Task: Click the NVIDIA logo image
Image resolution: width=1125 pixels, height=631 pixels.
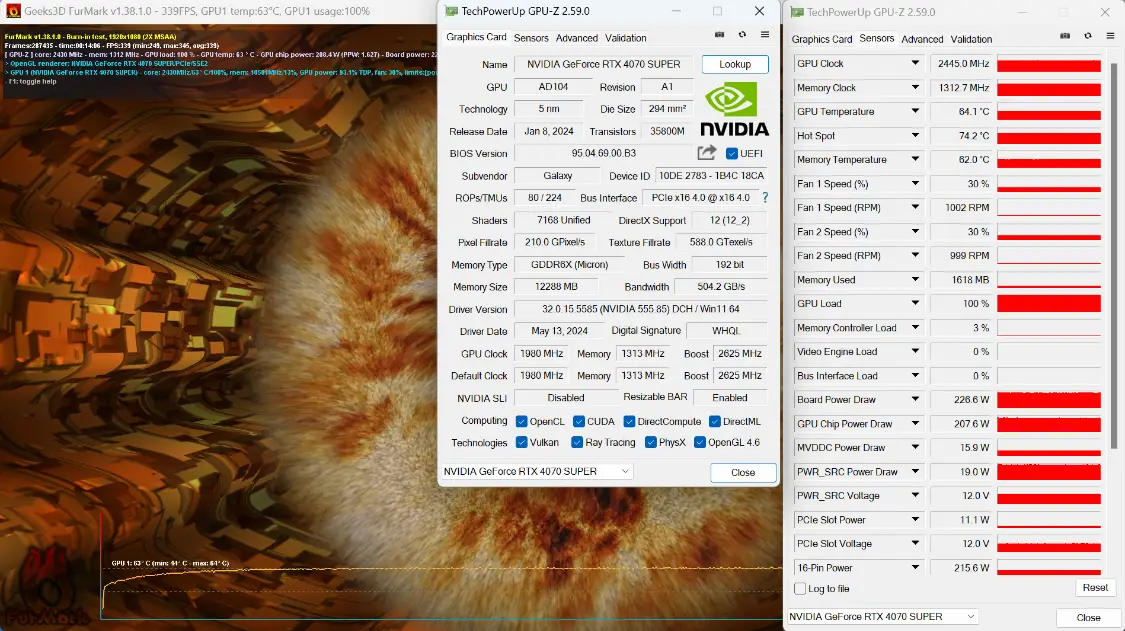Action: 734,108
